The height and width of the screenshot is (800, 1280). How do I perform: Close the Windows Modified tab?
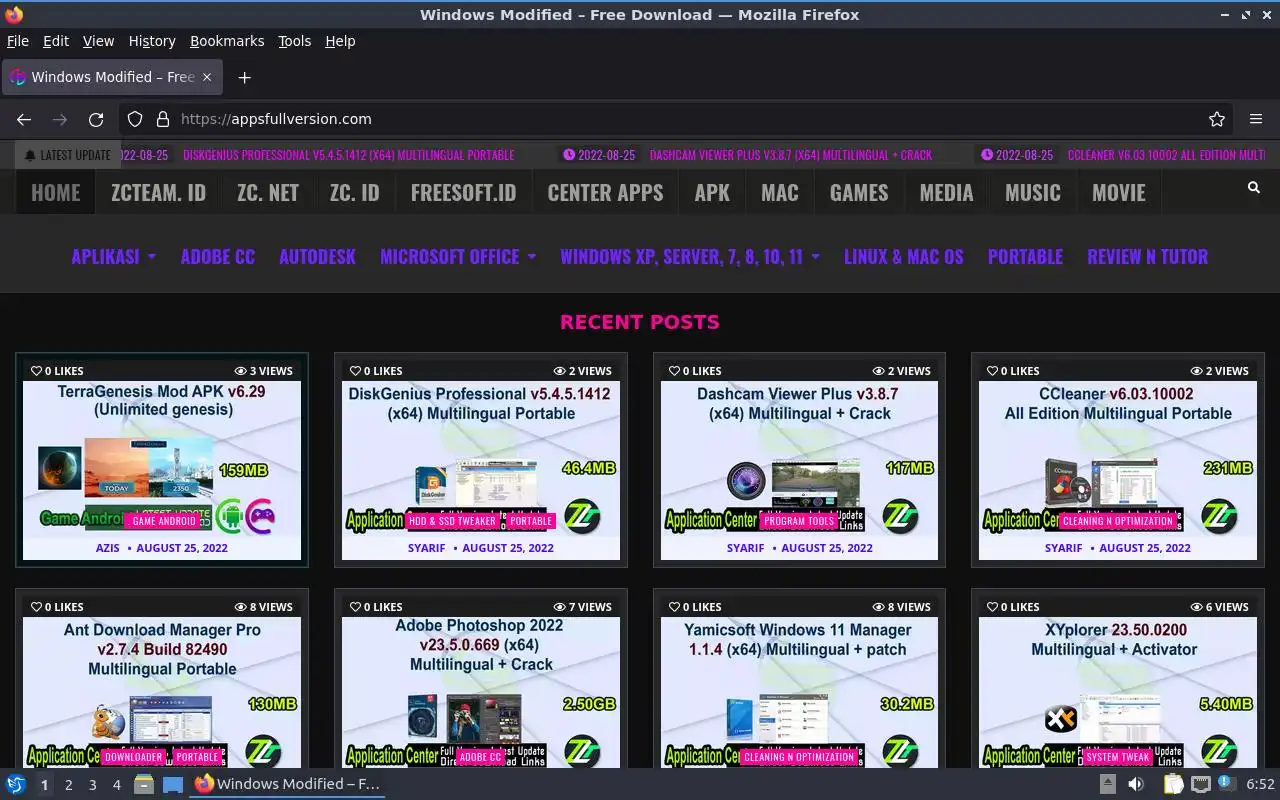coord(207,77)
